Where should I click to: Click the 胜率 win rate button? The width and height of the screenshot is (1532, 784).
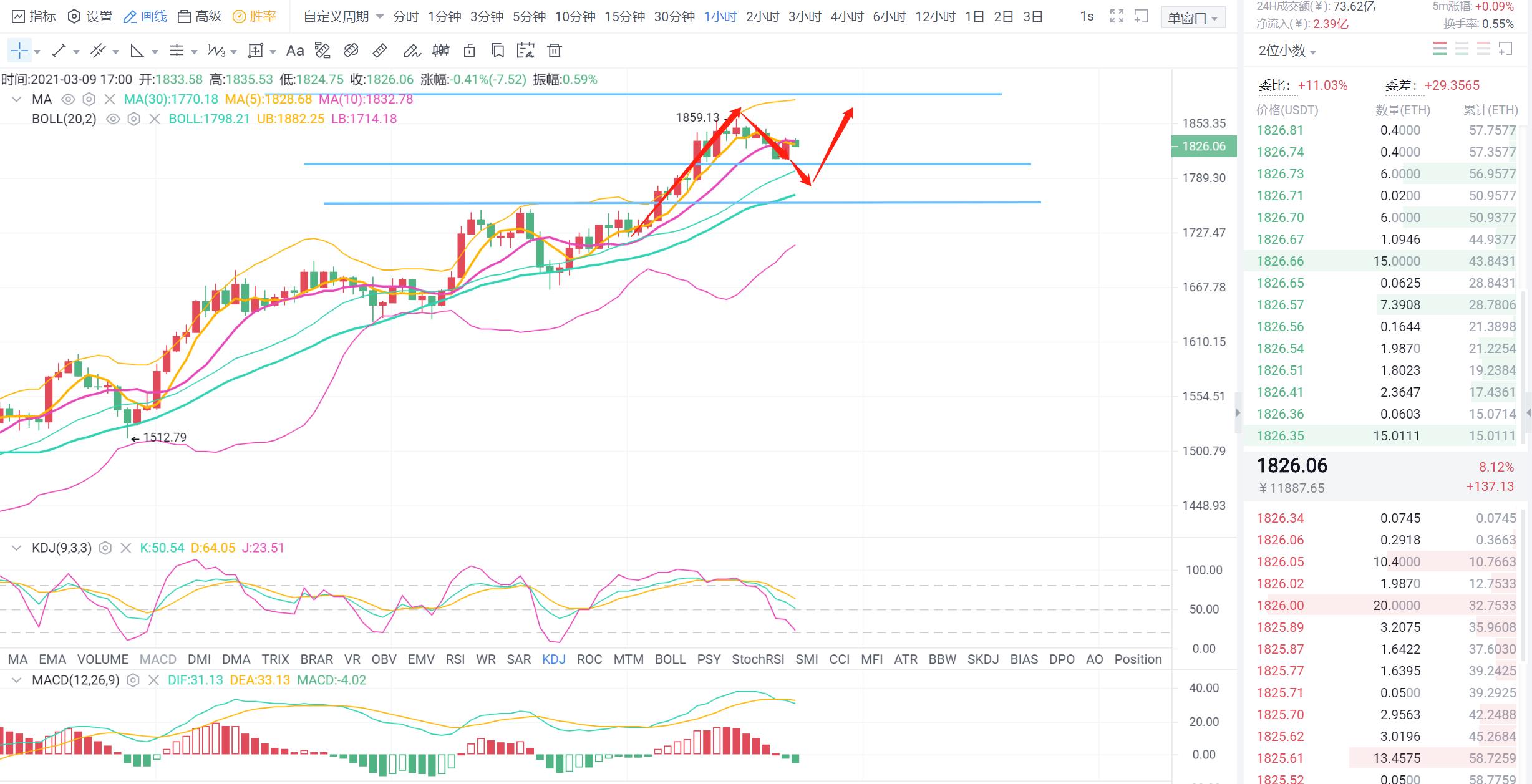(254, 17)
